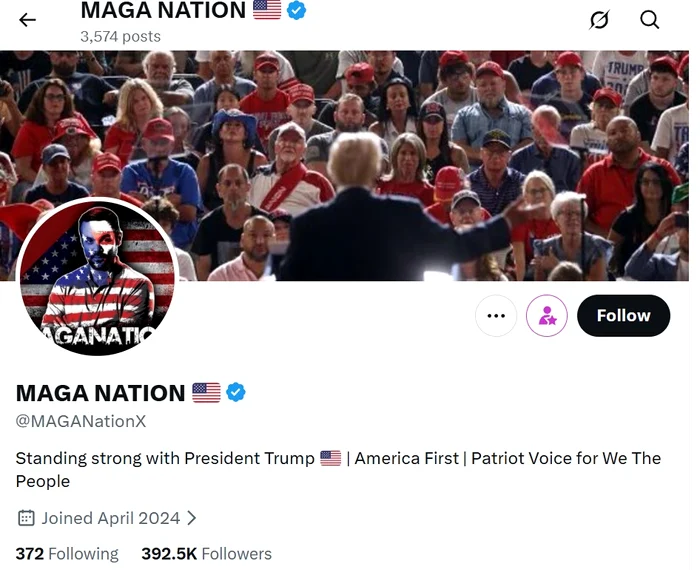Open Grok from the header icon
The height and width of the screenshot is (570, 700).
599,20
